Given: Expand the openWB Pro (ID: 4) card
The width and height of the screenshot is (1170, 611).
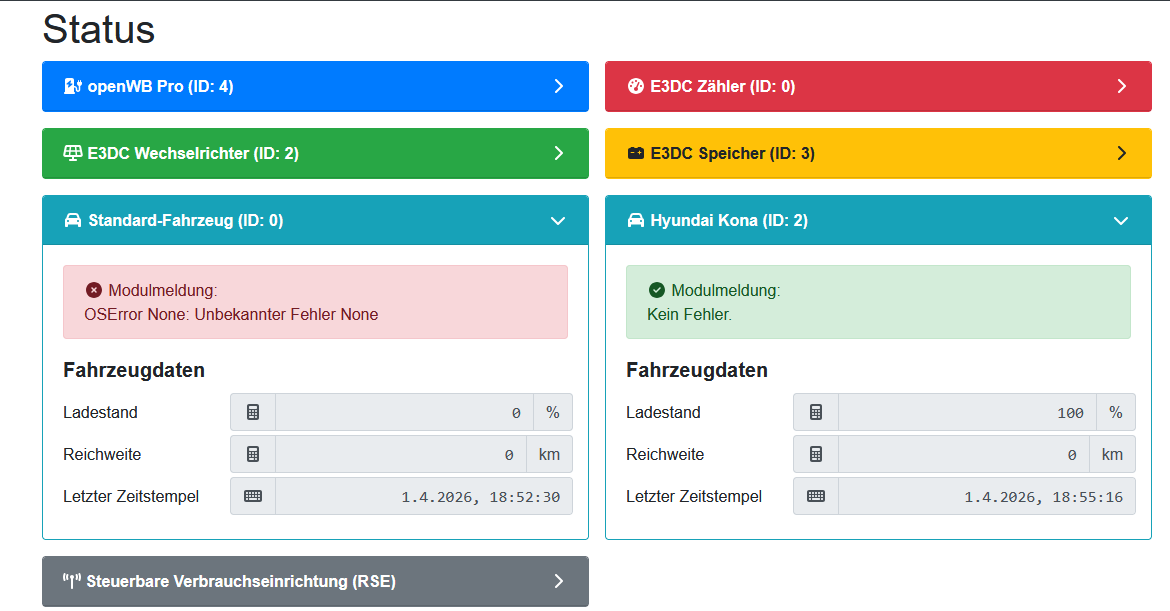Looking at the screenshot, I should pyautogui.click(x=559, y=87).
